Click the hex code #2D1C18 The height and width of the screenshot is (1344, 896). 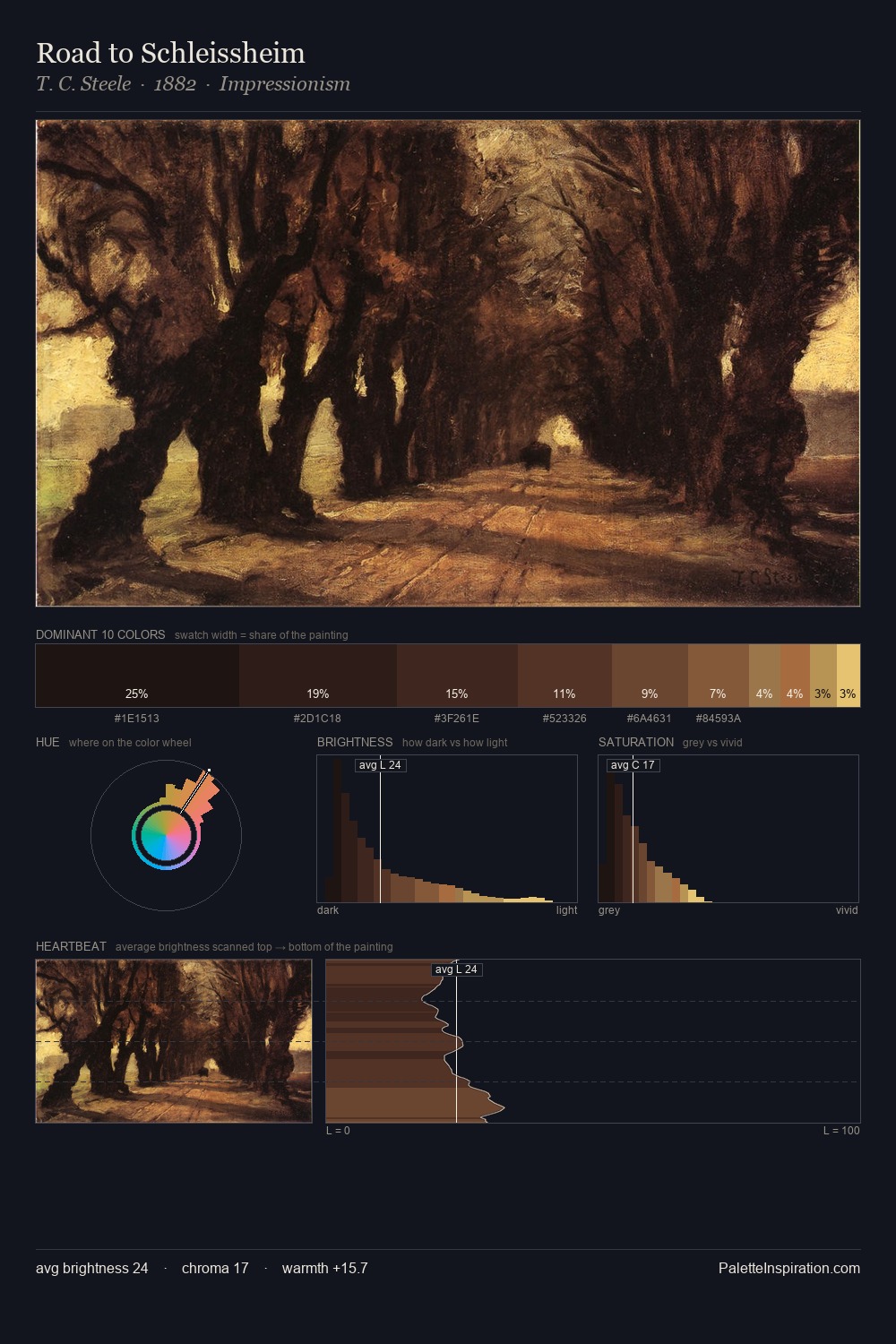pos(317,719)
